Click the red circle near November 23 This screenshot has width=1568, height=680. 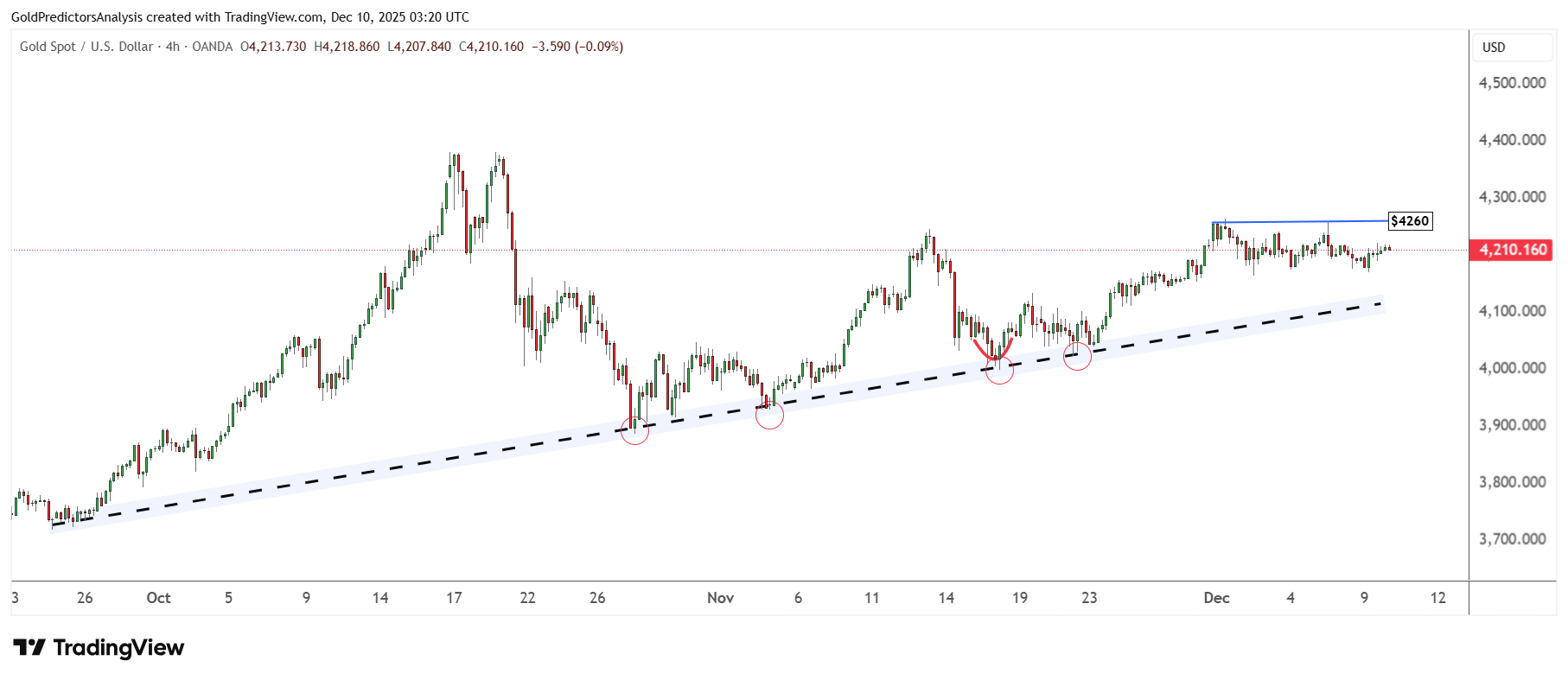pos(1077,356)
